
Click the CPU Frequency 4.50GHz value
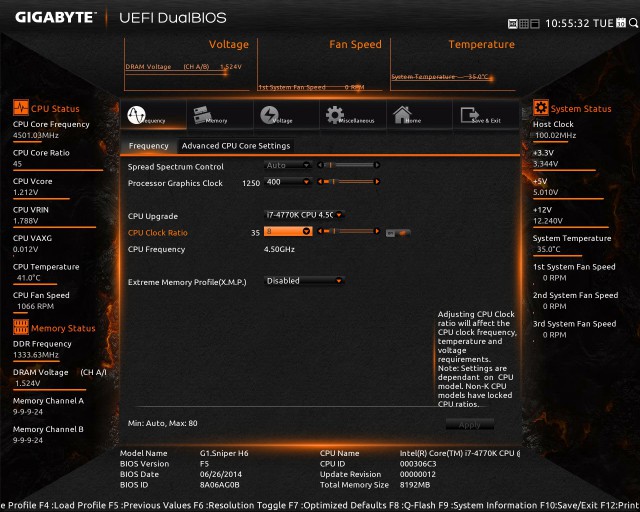click(x=279, y=249)
